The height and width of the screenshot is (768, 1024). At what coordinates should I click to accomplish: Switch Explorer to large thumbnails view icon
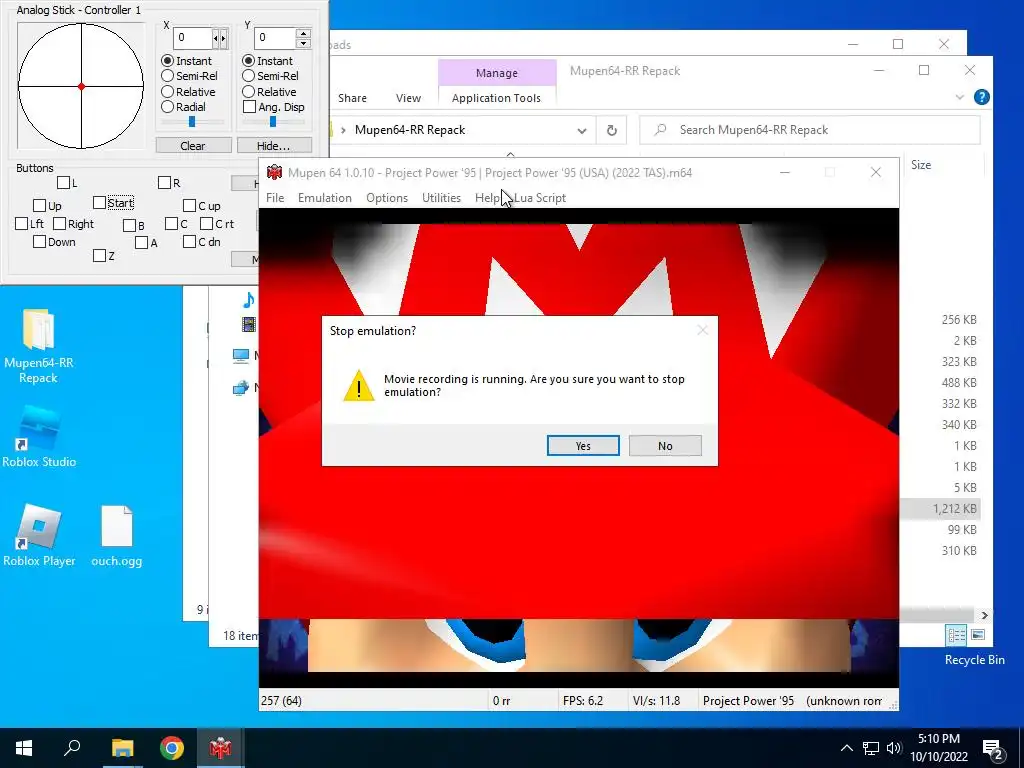pyautogui.click(x=978, y=635)
